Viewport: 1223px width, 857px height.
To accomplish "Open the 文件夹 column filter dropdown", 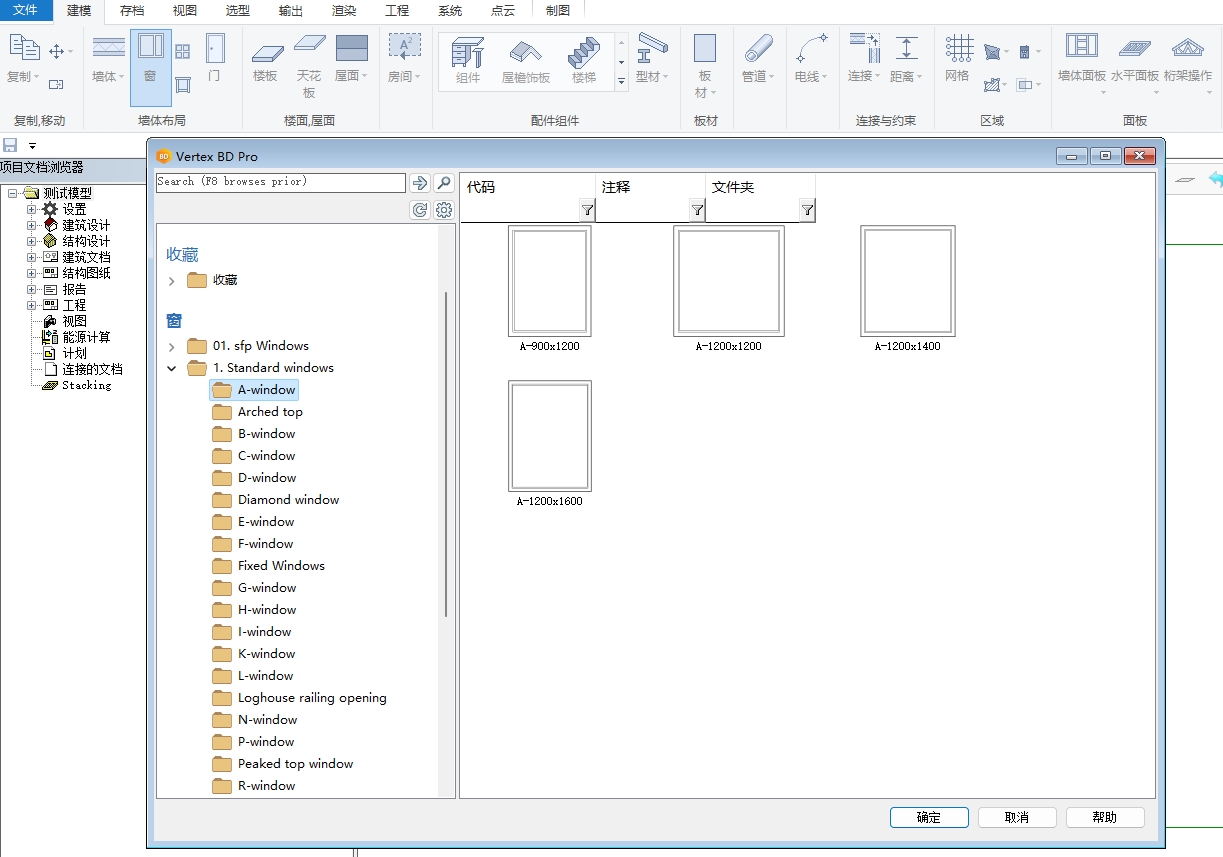I will (x=807, y=210).
